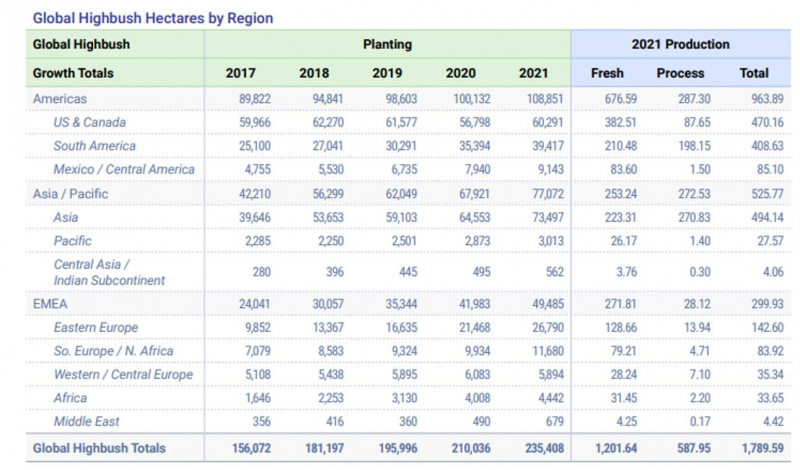Click Americas 2021 value '108,851'
The height and width of the screenshot is (470, 800).
click(x=545, y=98)
